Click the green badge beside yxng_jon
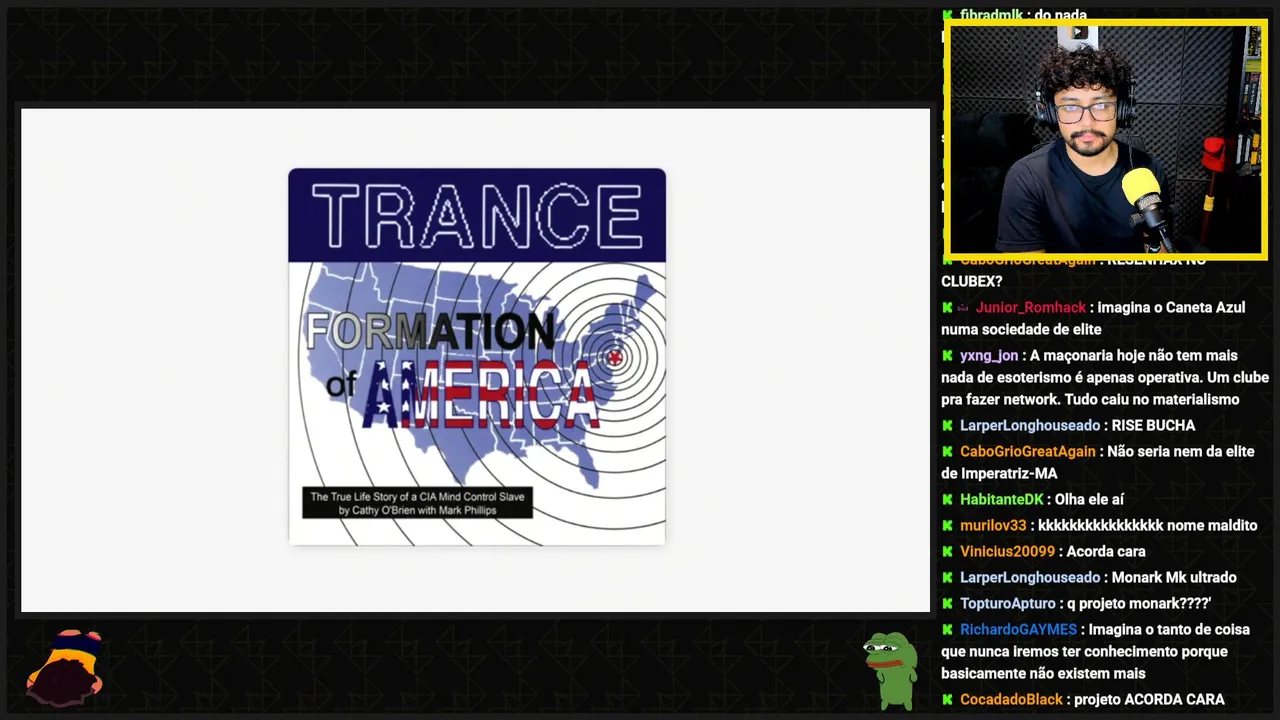The height and width of the screenshot is (720, 1280). [x=947, y=355]
